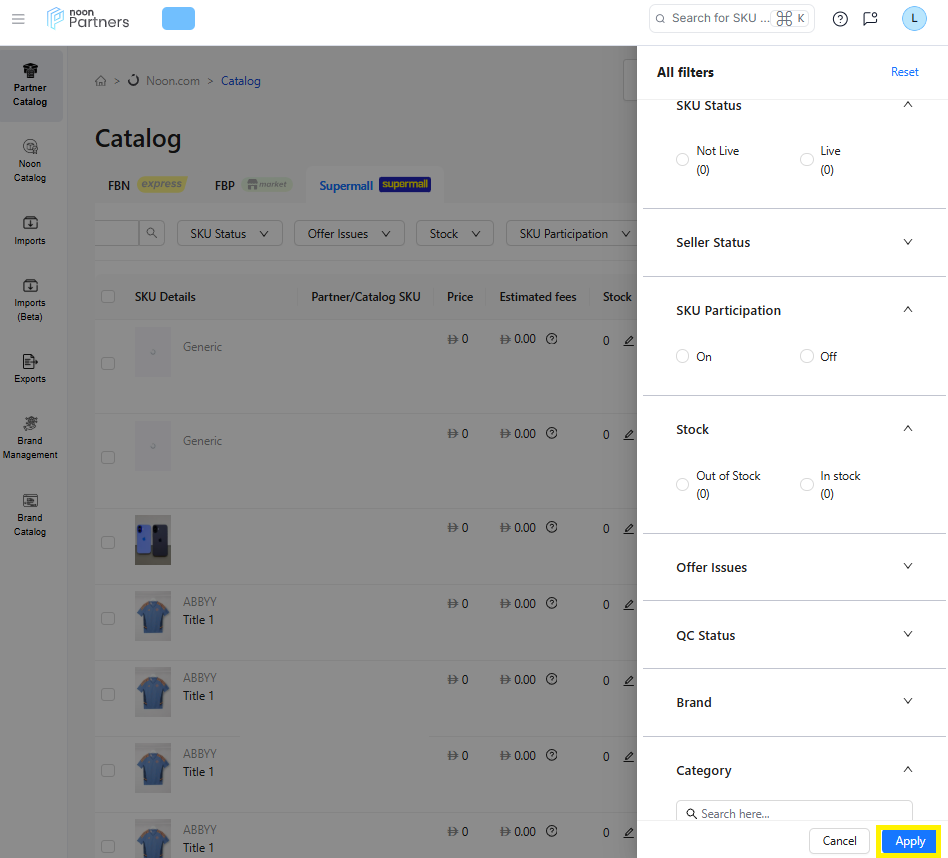Click fees help icon in phone product row
The width and height of the screenshot is (948, 858).
tap(551, 527)
